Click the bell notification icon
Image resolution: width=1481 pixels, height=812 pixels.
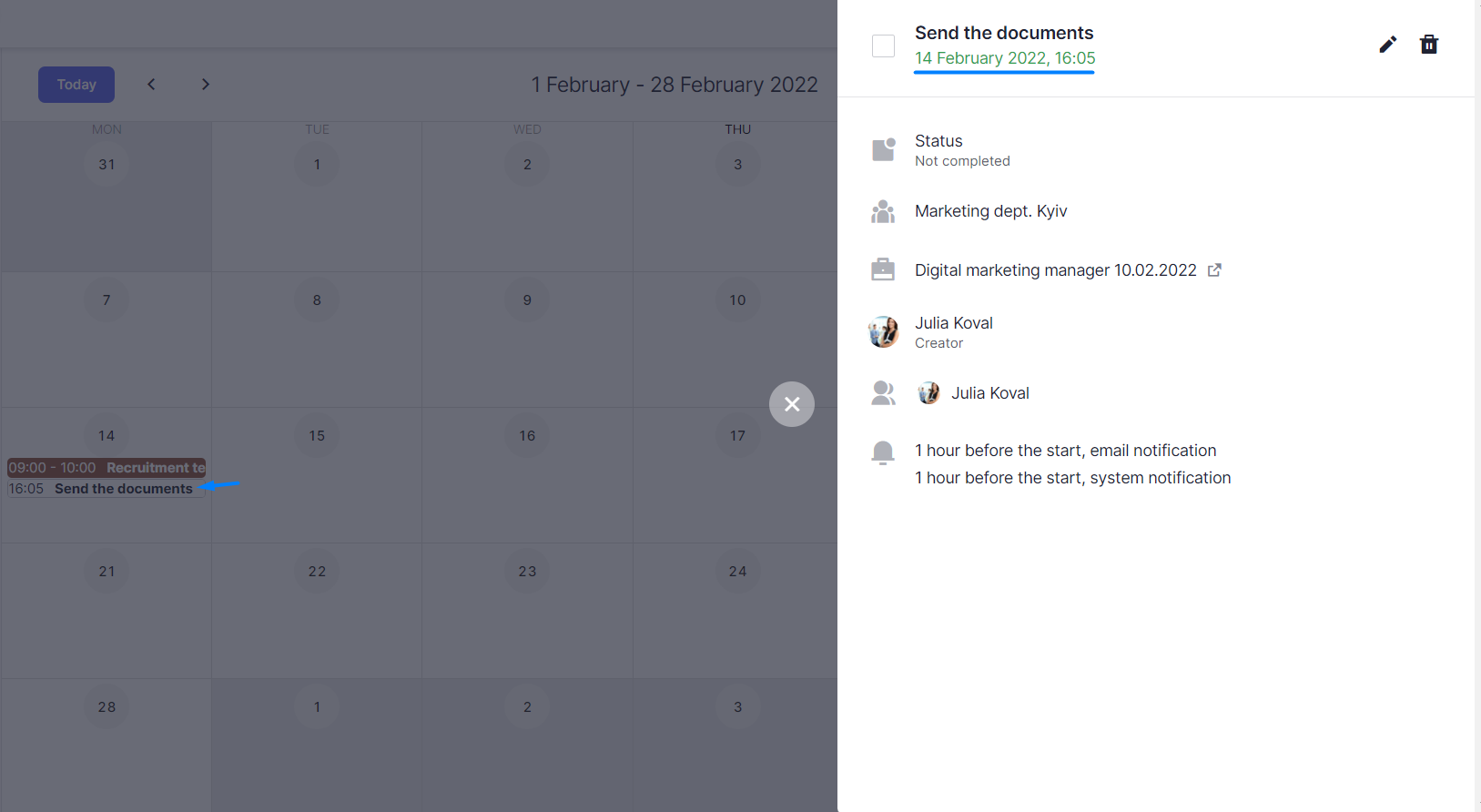pyautogui.click(x=882, y=452)
